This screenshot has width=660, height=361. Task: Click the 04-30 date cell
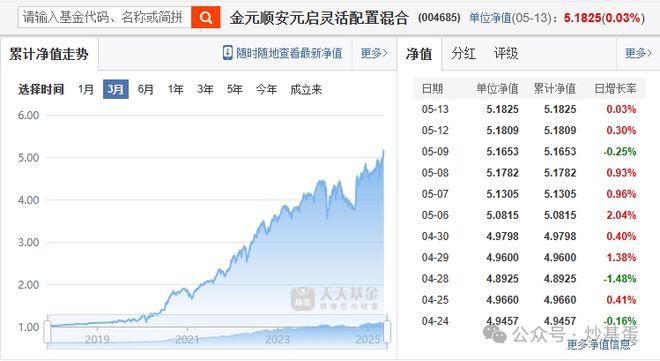click(x=435, y=236)
